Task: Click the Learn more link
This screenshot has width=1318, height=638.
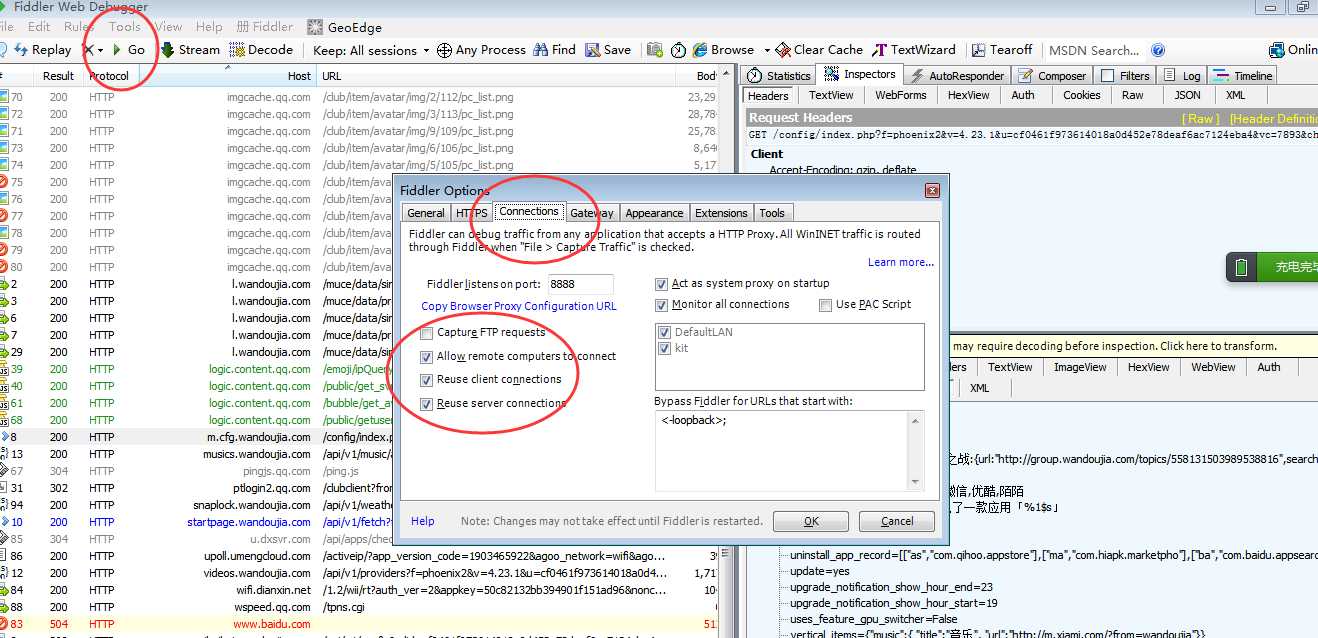Action: coord(901,262)
